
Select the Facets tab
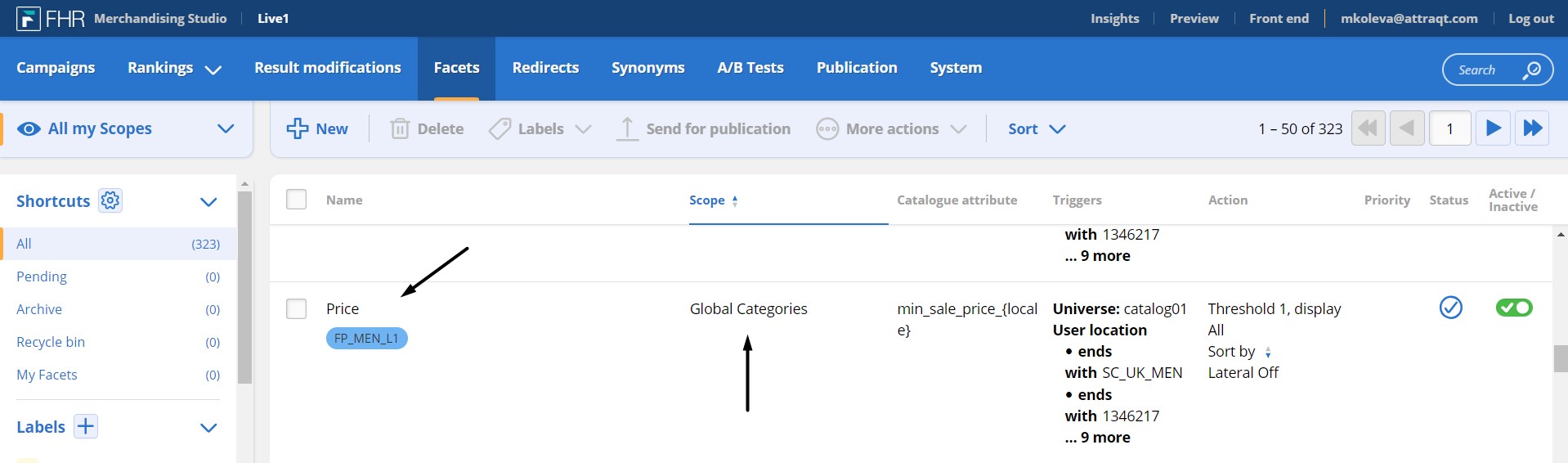[456, 68]
